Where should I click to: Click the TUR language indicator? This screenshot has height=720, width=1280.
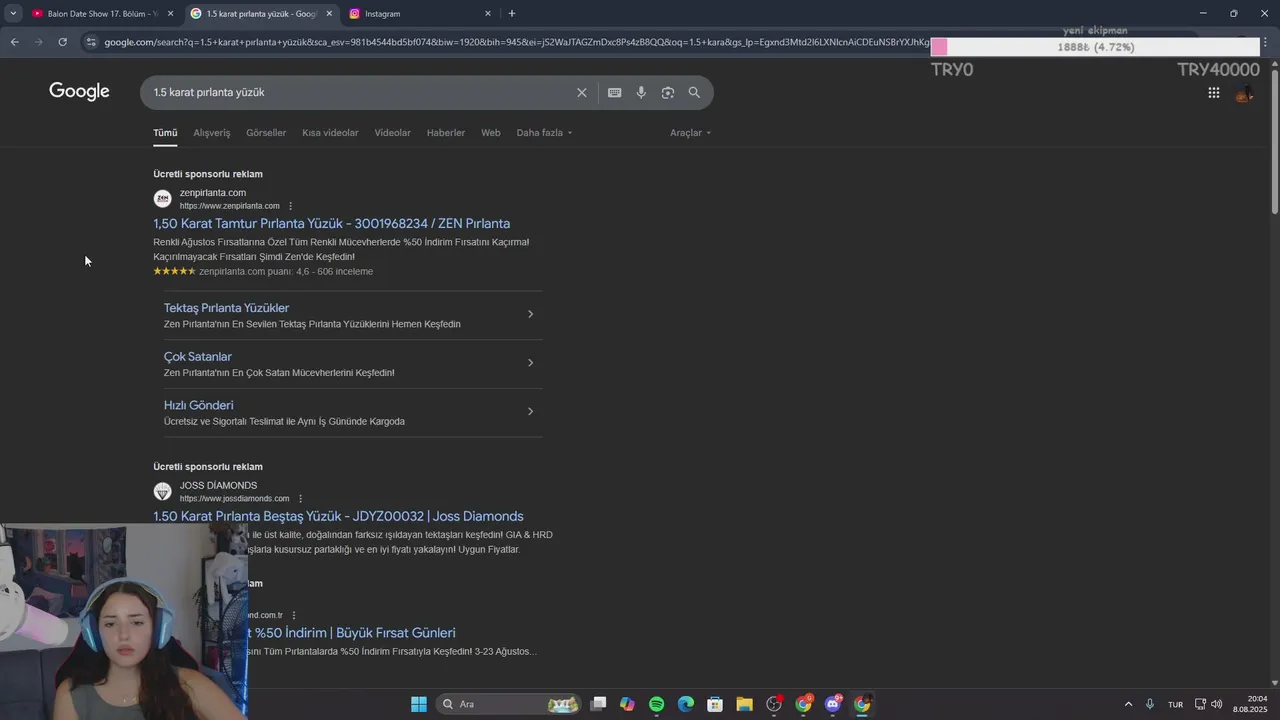pyautogui.click(x=1175, y=704)
